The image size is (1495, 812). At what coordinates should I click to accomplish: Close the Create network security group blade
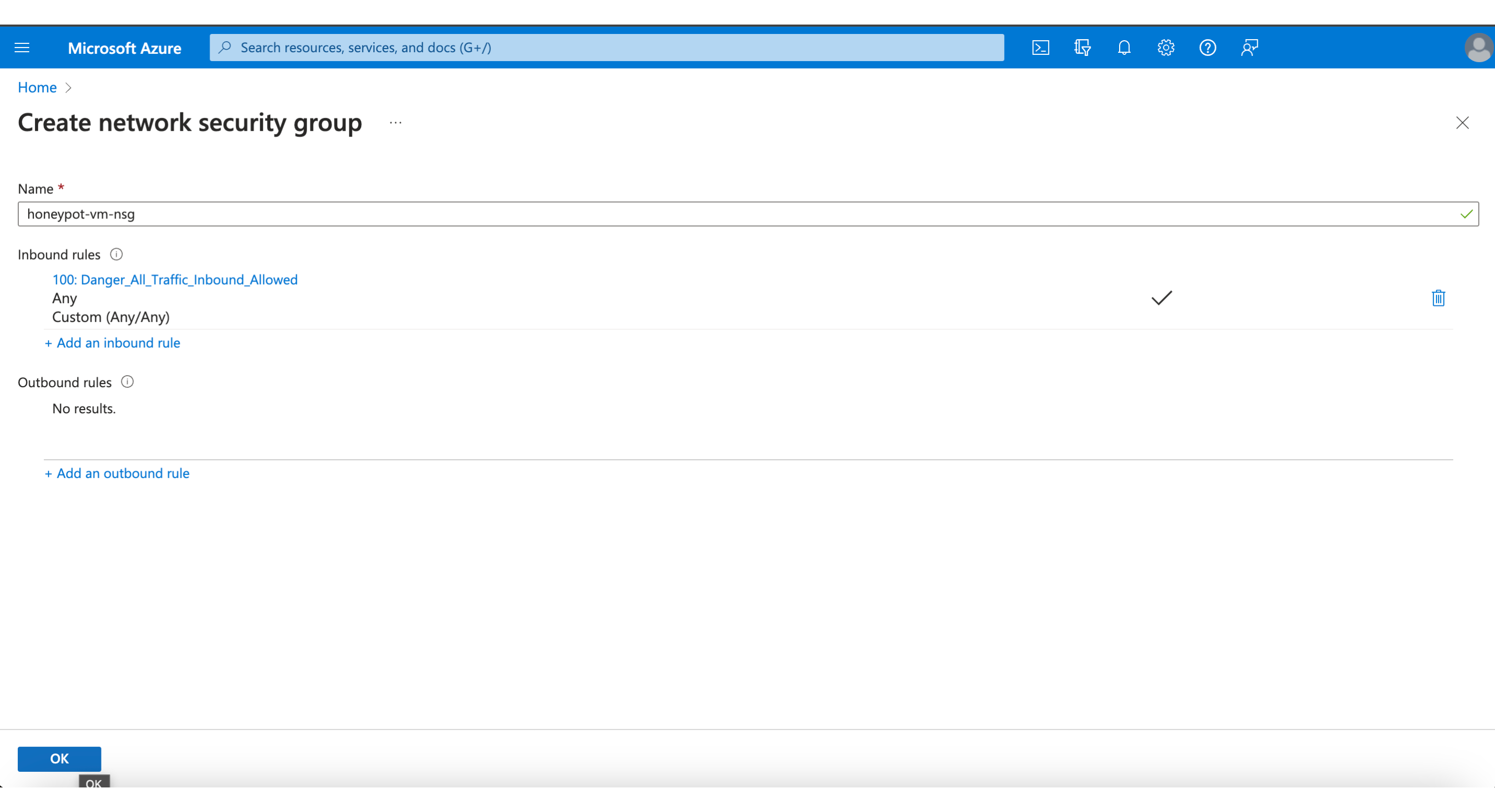click(1462, 123)
